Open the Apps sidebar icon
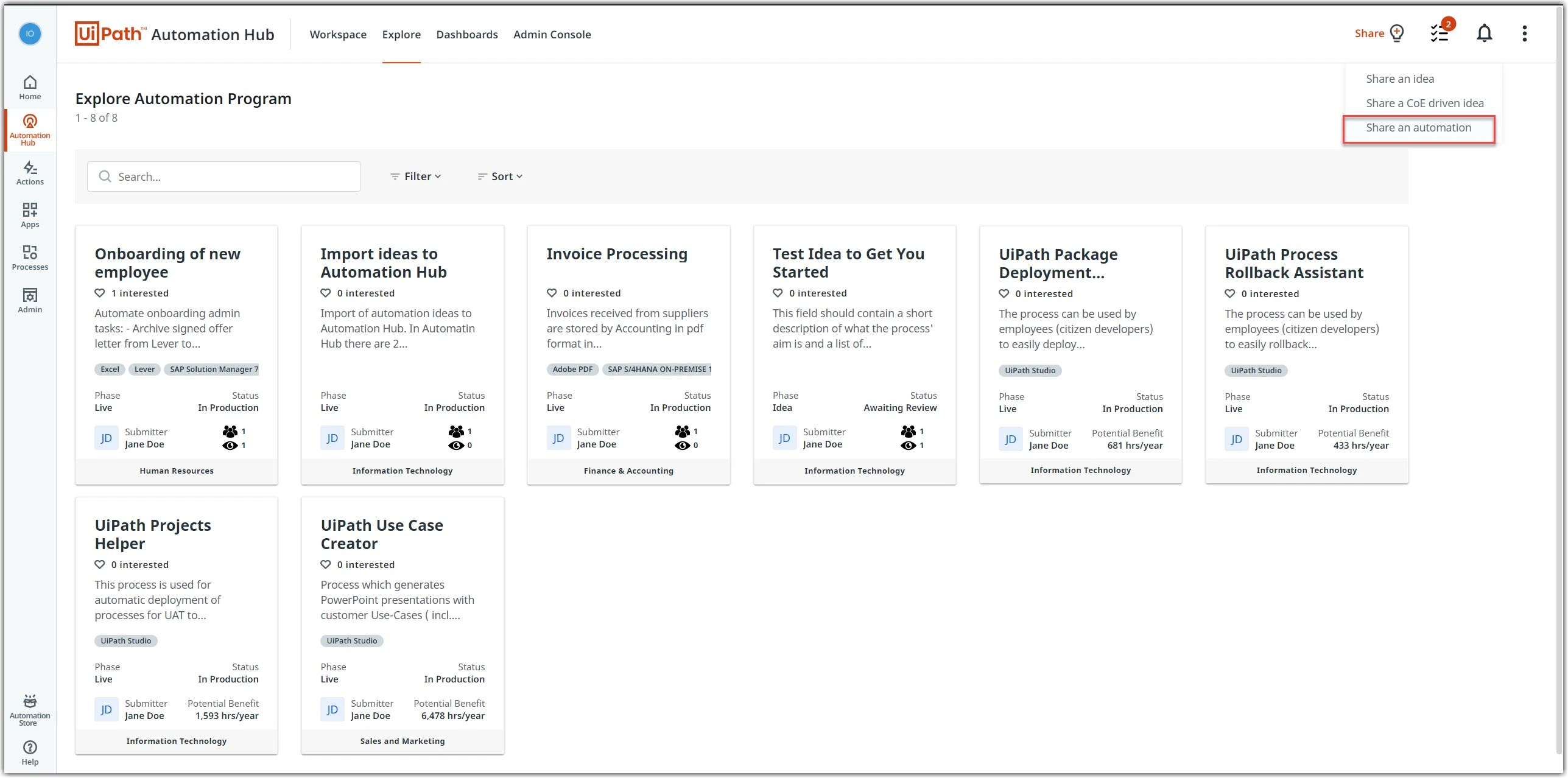 30,216
